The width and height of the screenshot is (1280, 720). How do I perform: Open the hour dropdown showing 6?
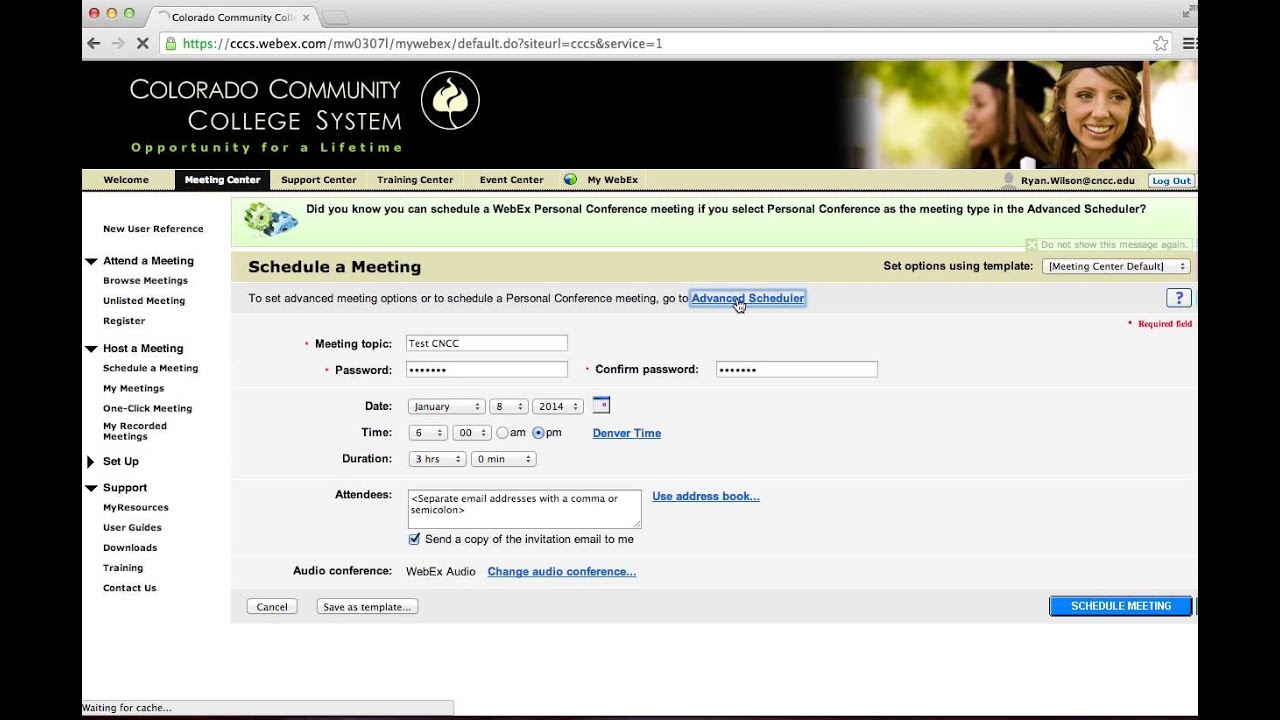(428, 433)
